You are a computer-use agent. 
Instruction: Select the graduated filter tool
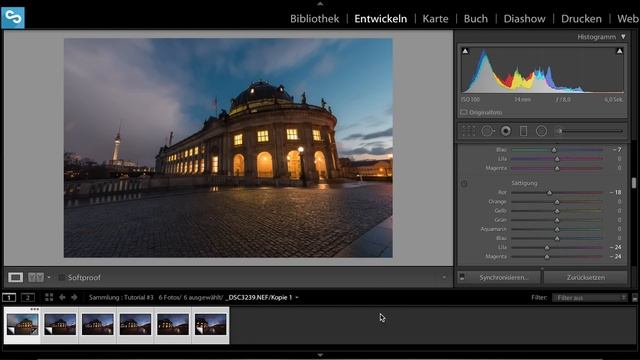(524, 131)
